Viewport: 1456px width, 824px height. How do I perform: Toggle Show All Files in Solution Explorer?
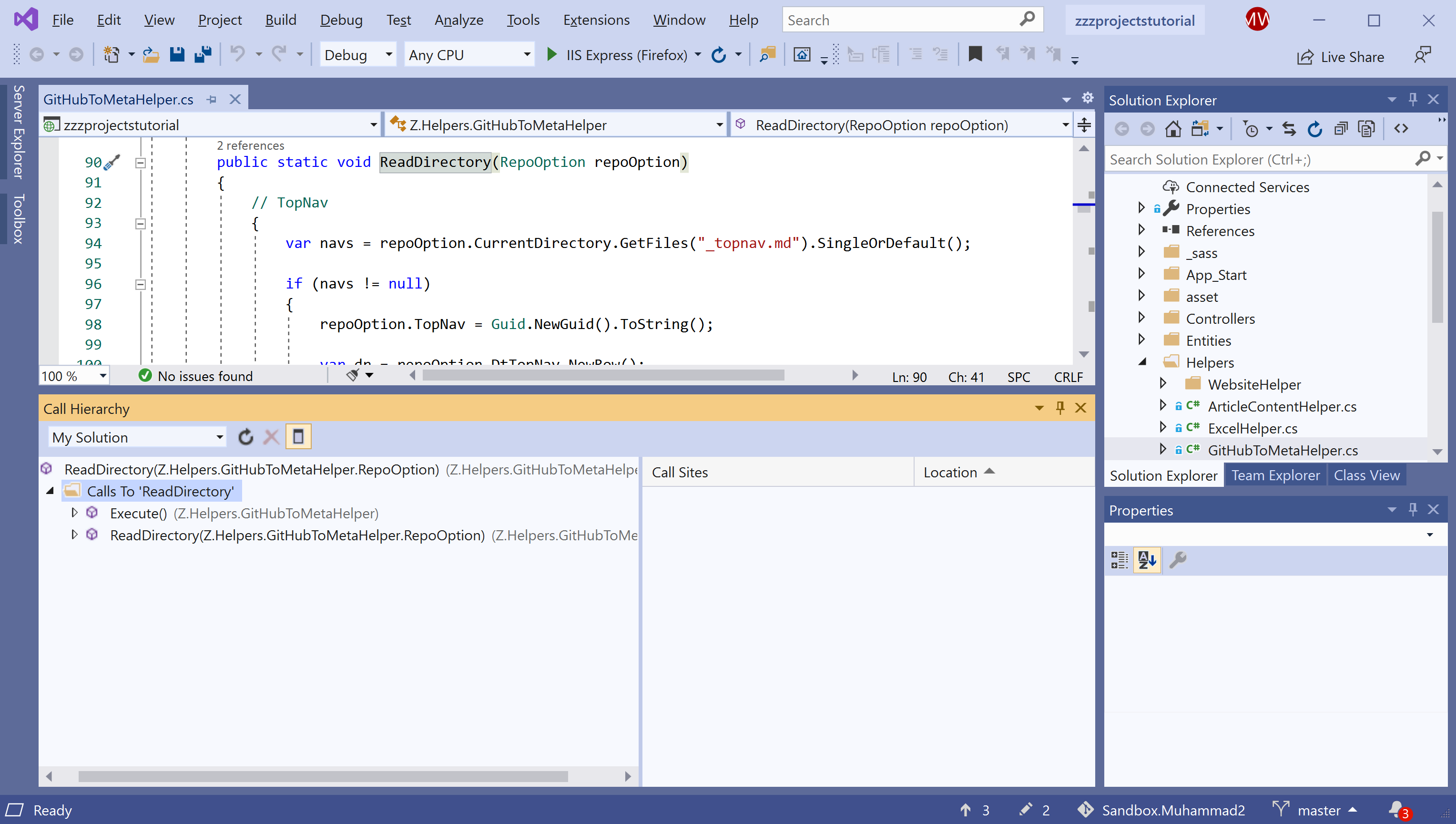(x=1366, y=129)
